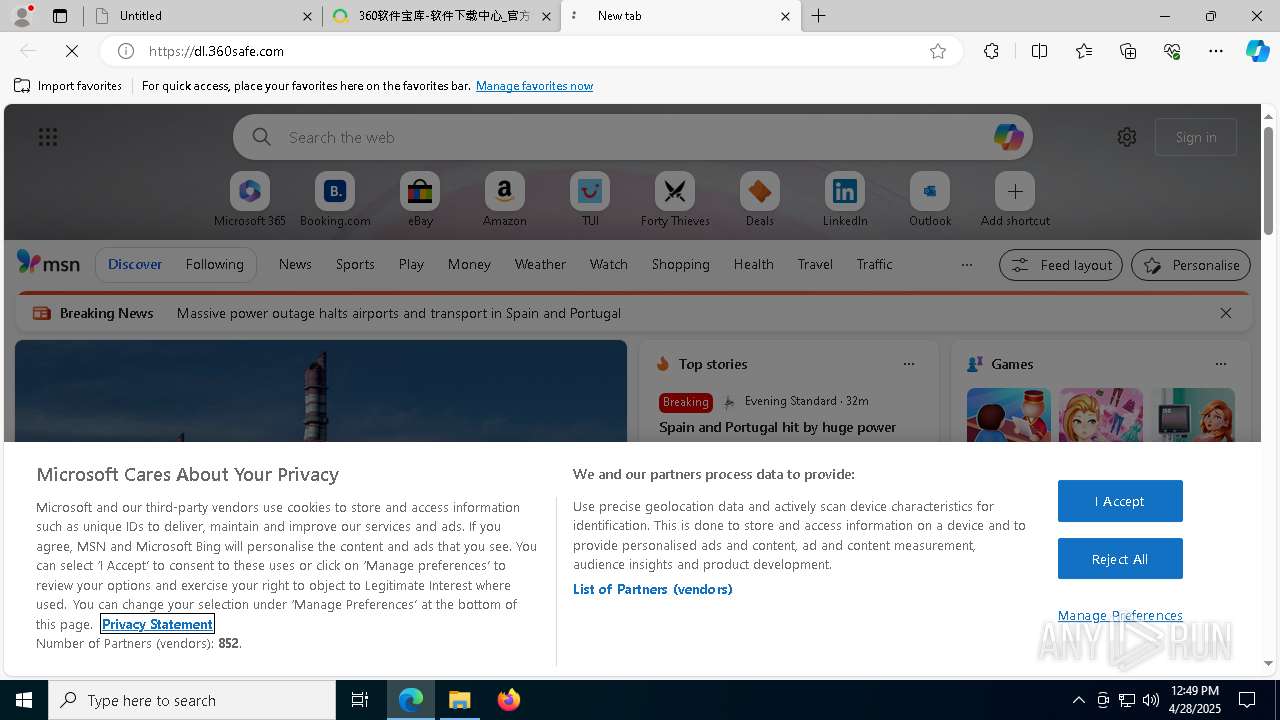Image resolution: width=1280 pixels, height=720 pixels.
Task: Open Settings and more ellipsis menu
Action: [x=1216, y=51]
